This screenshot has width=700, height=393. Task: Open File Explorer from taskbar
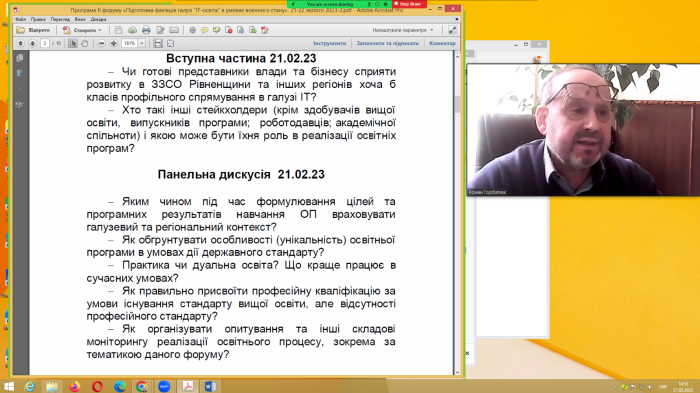(52, 386)
